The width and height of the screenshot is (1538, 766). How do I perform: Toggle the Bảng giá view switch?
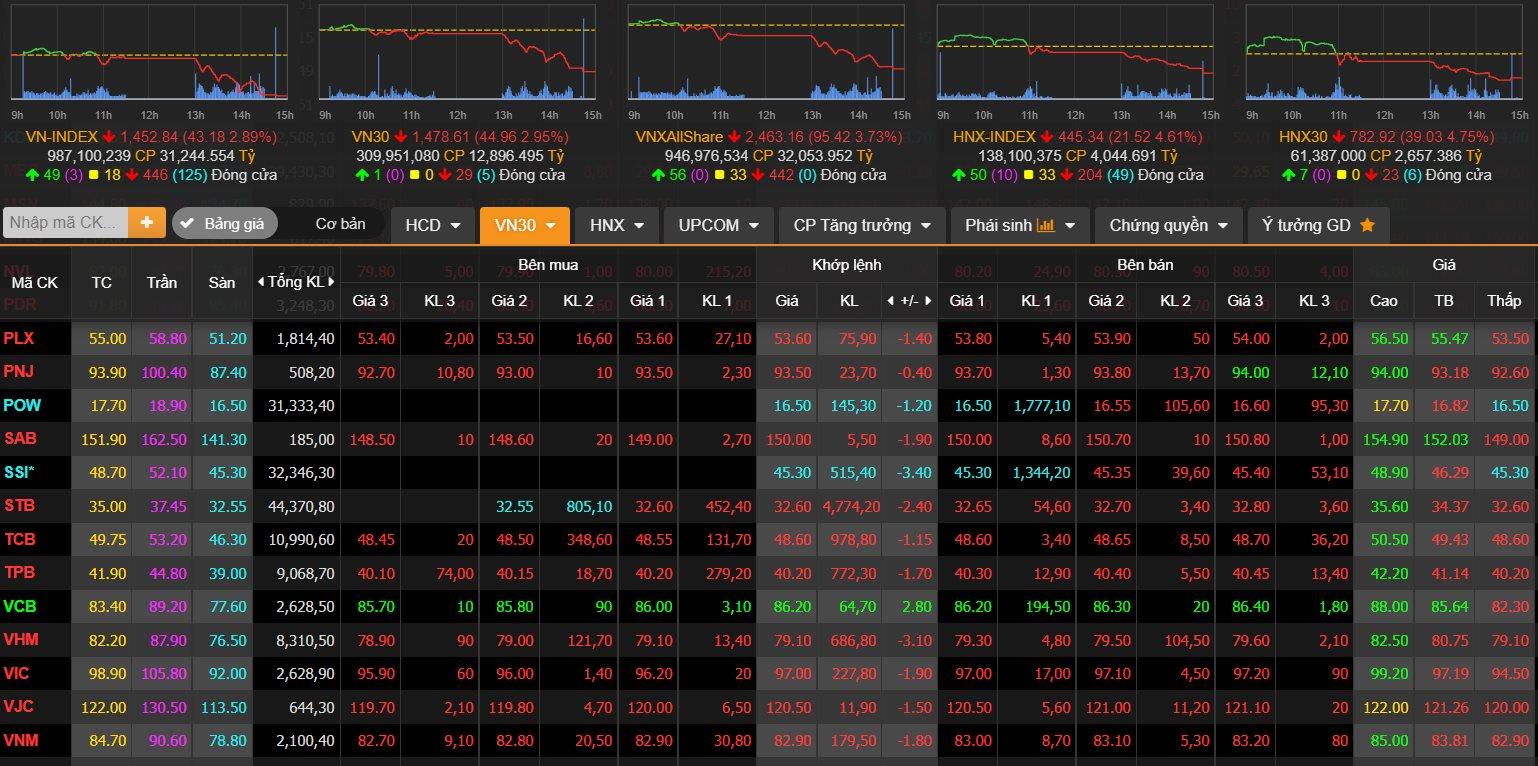[x=225, y=223]
